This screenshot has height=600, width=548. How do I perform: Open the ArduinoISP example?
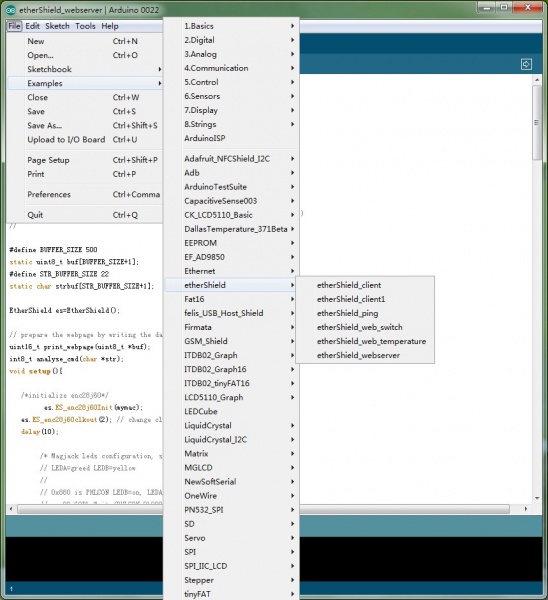(x=232, y=139)
